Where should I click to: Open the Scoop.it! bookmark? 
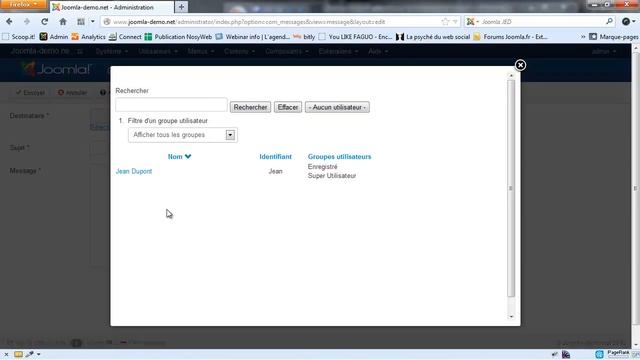19,37
